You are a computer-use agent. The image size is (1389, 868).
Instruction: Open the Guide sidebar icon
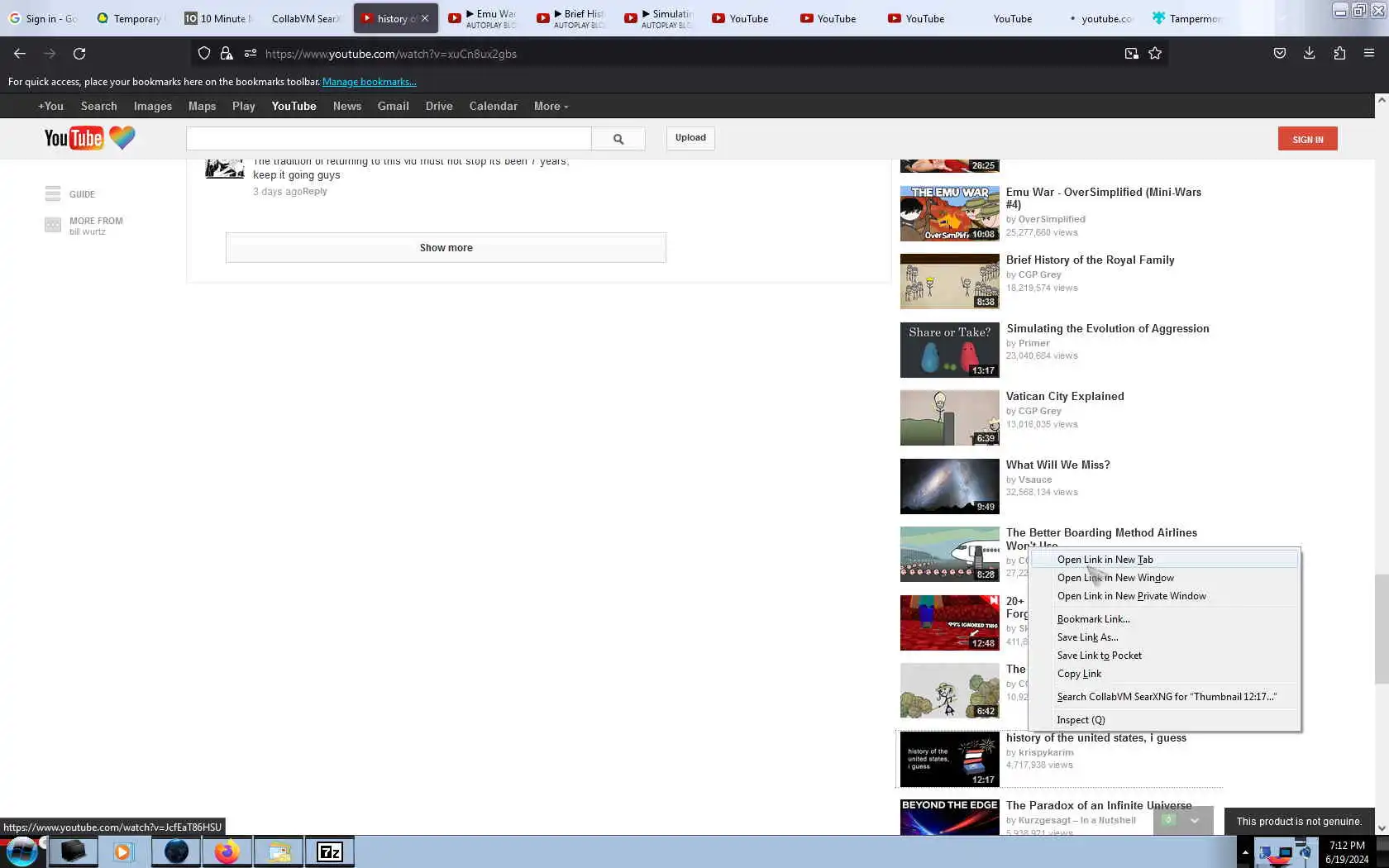[53, 194]
